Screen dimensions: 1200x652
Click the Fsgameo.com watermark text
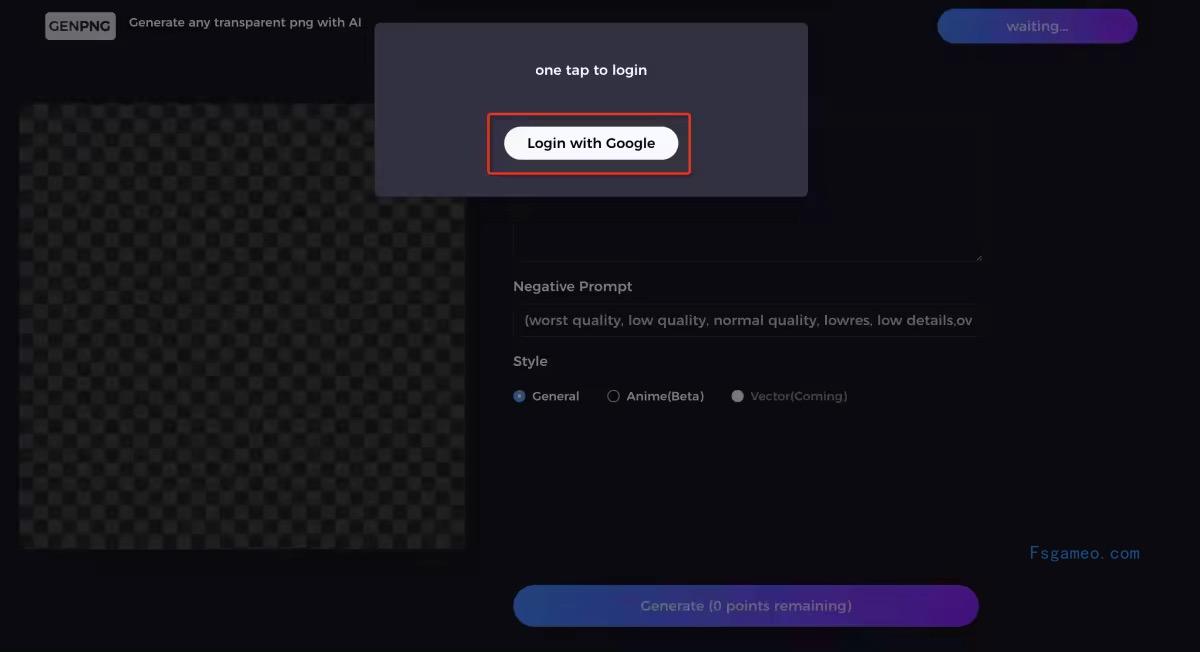coord(1085,553)
